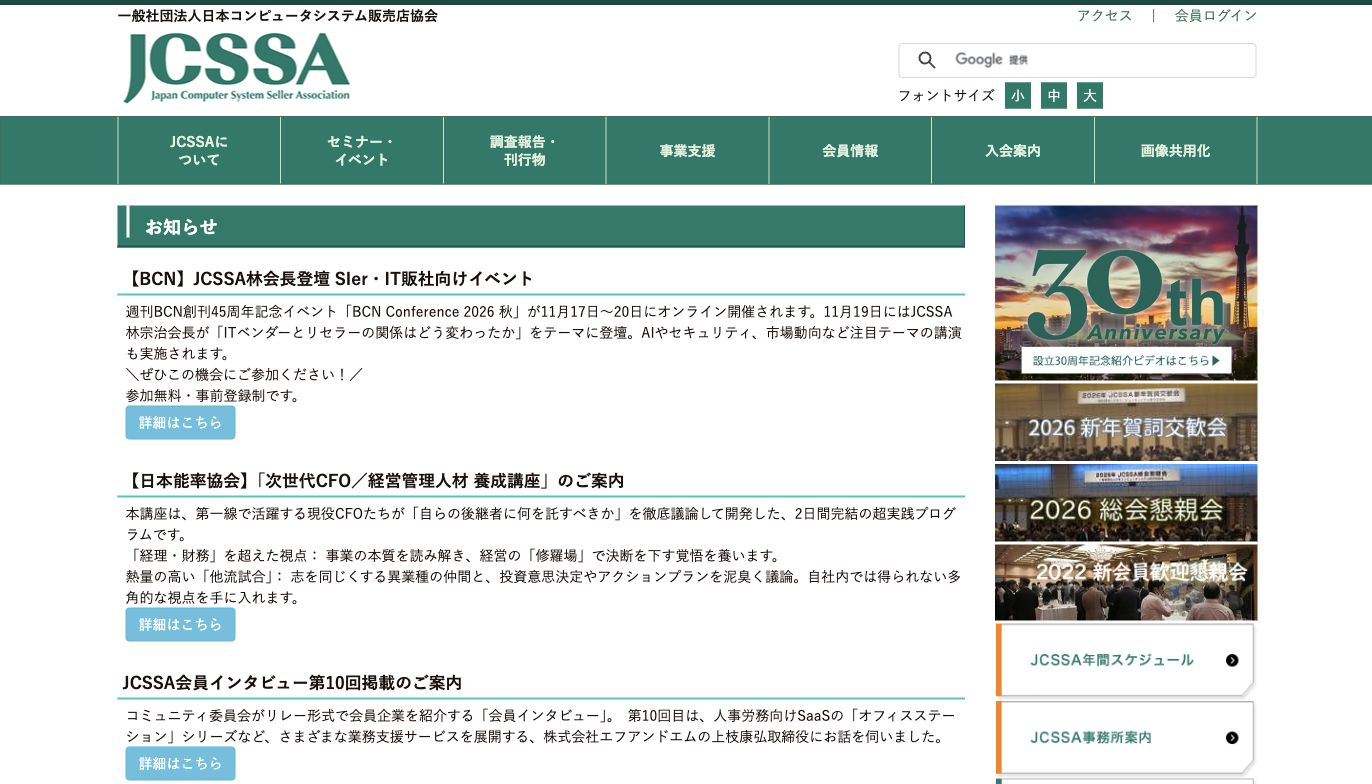Click 詳細はこちら for 次世代CFO講座
The height and width of the screenshot is (784, 1372).
[180, 624]
